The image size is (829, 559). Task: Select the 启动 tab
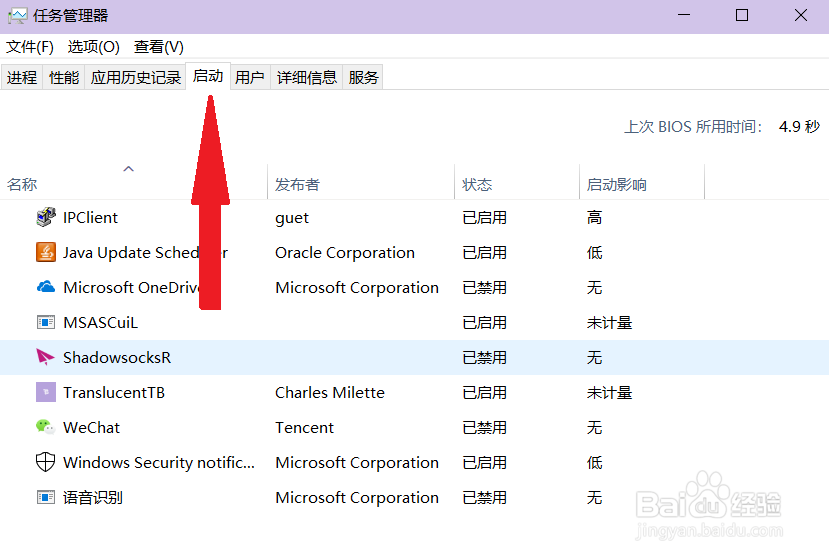point(208,76)
